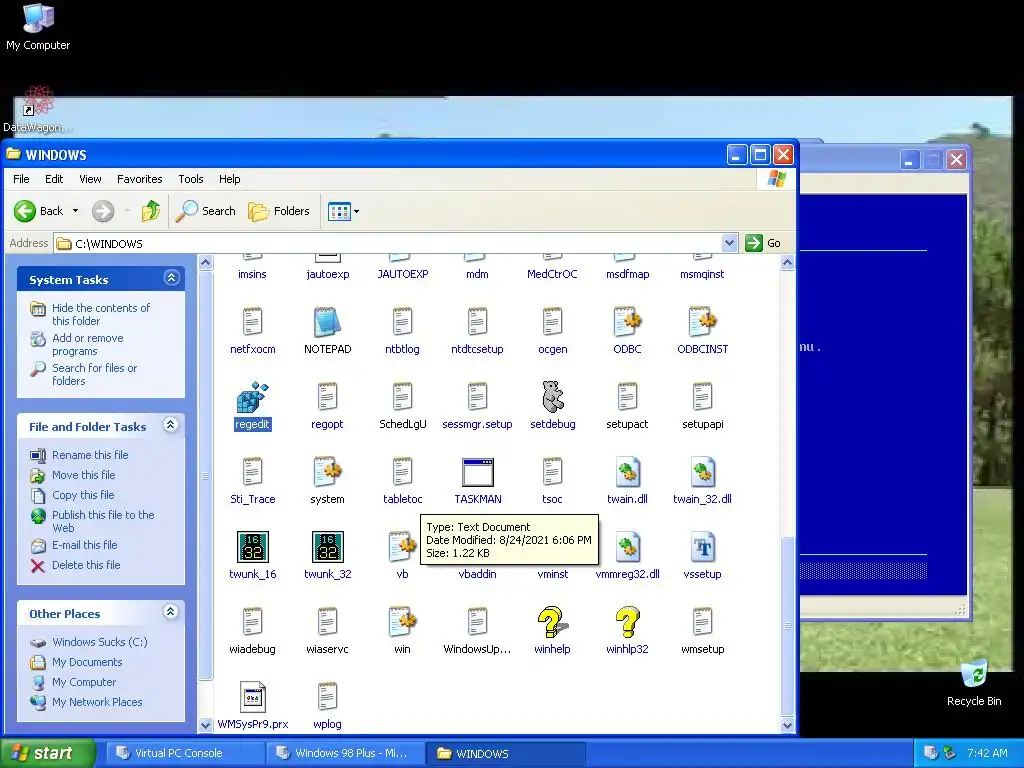1024x768 pixels.
Task: Select the TASKMAN program icon
Action: point(477,472)
